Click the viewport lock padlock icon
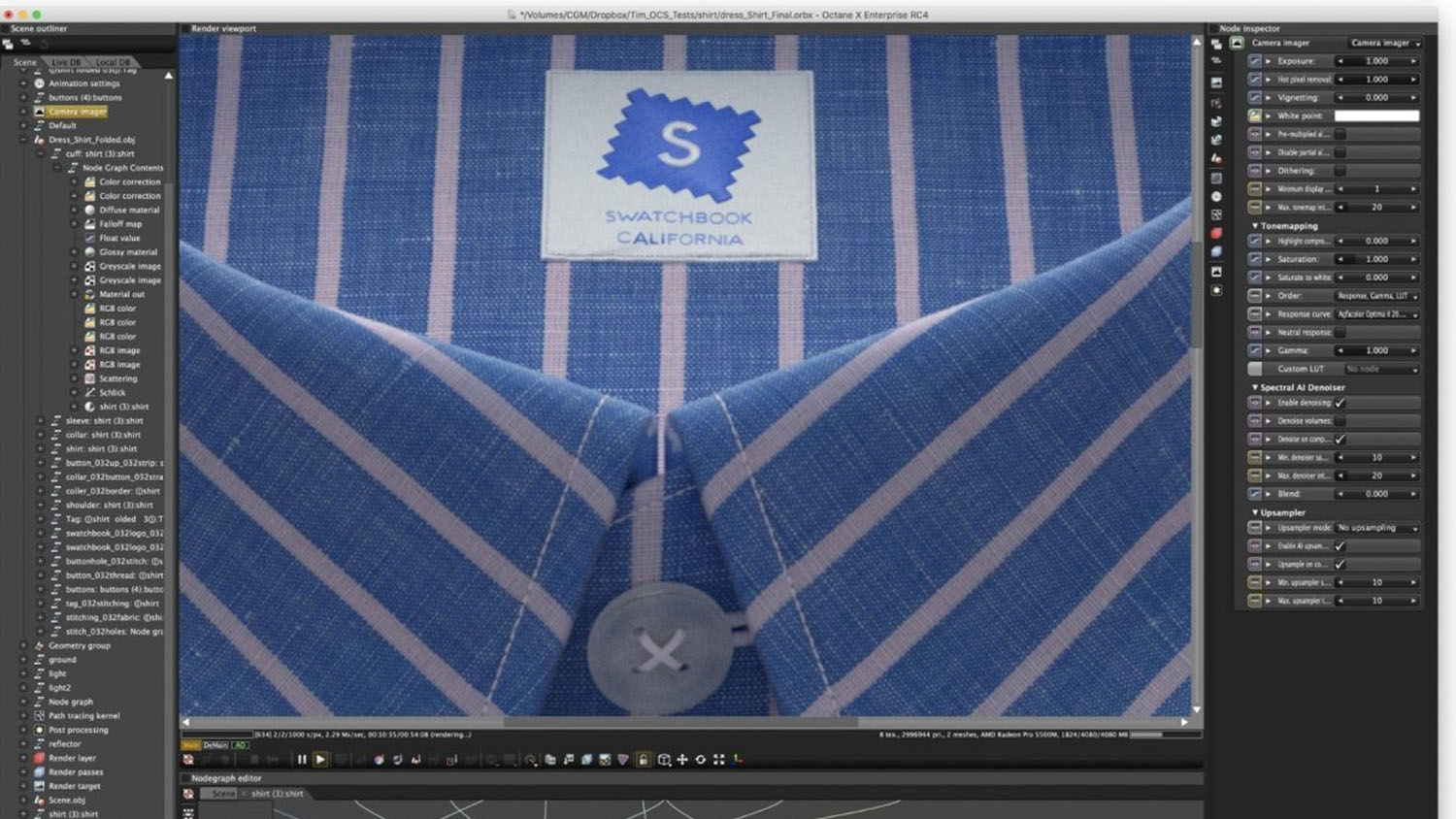 (643, 760)
